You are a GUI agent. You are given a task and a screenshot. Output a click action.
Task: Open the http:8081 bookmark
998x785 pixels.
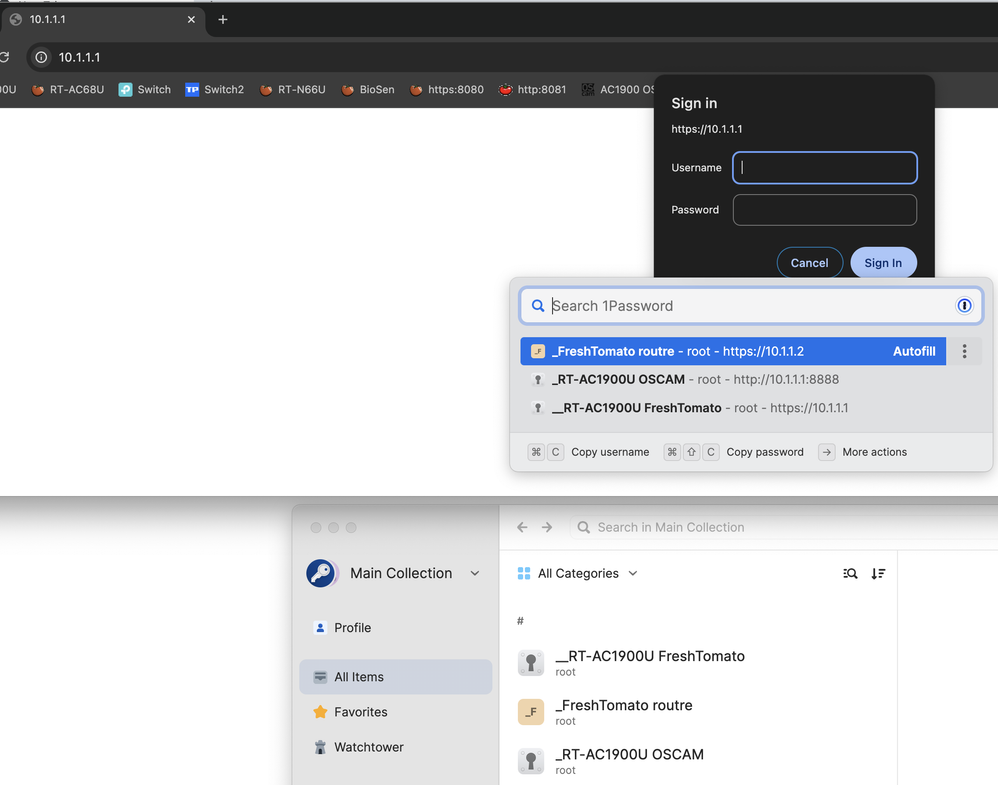(533, 90)
